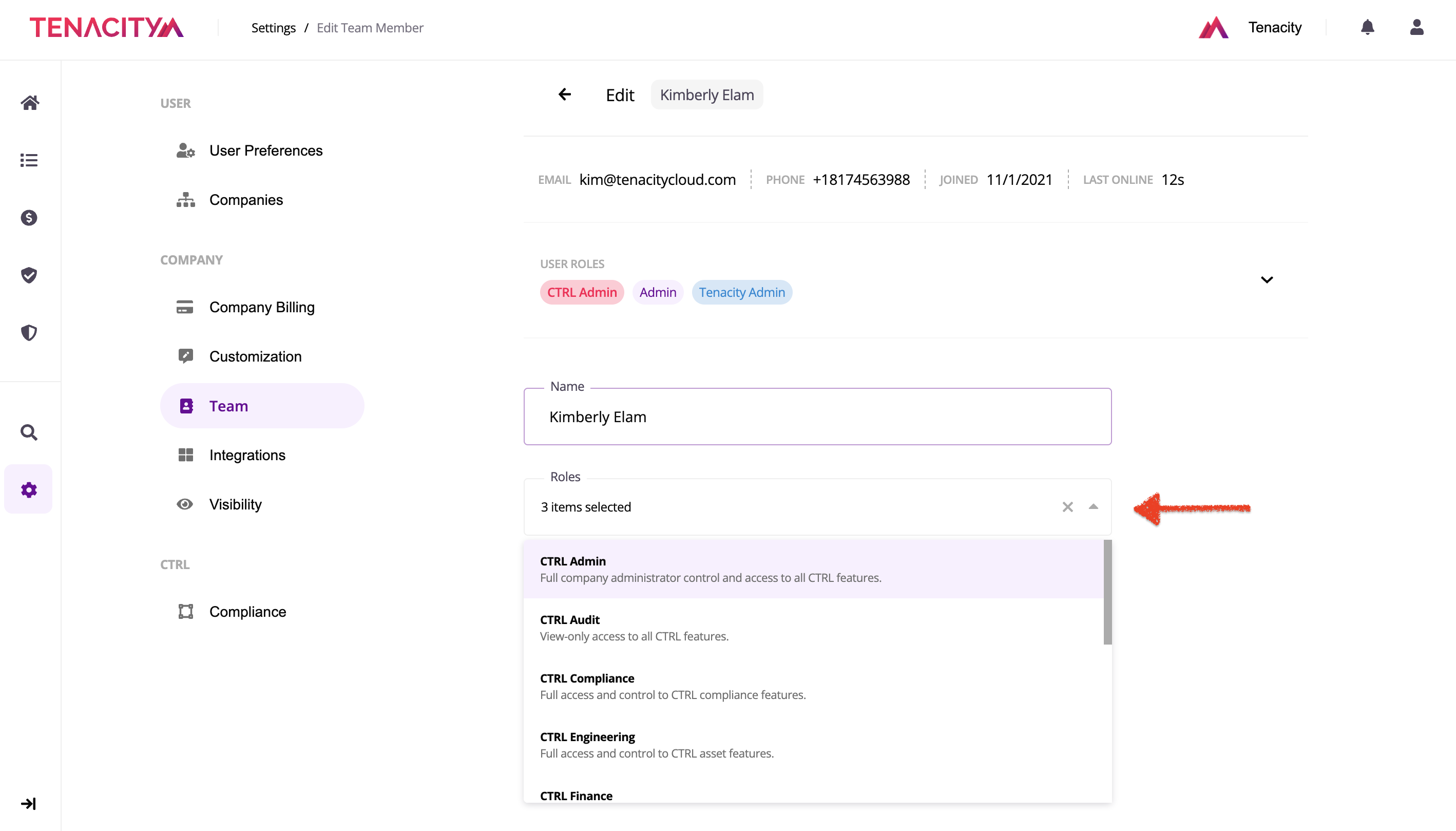The height and width of the screenshot is (831, 1456).
Task: Open the Roles combo box field
Action: tap(817, 507)
